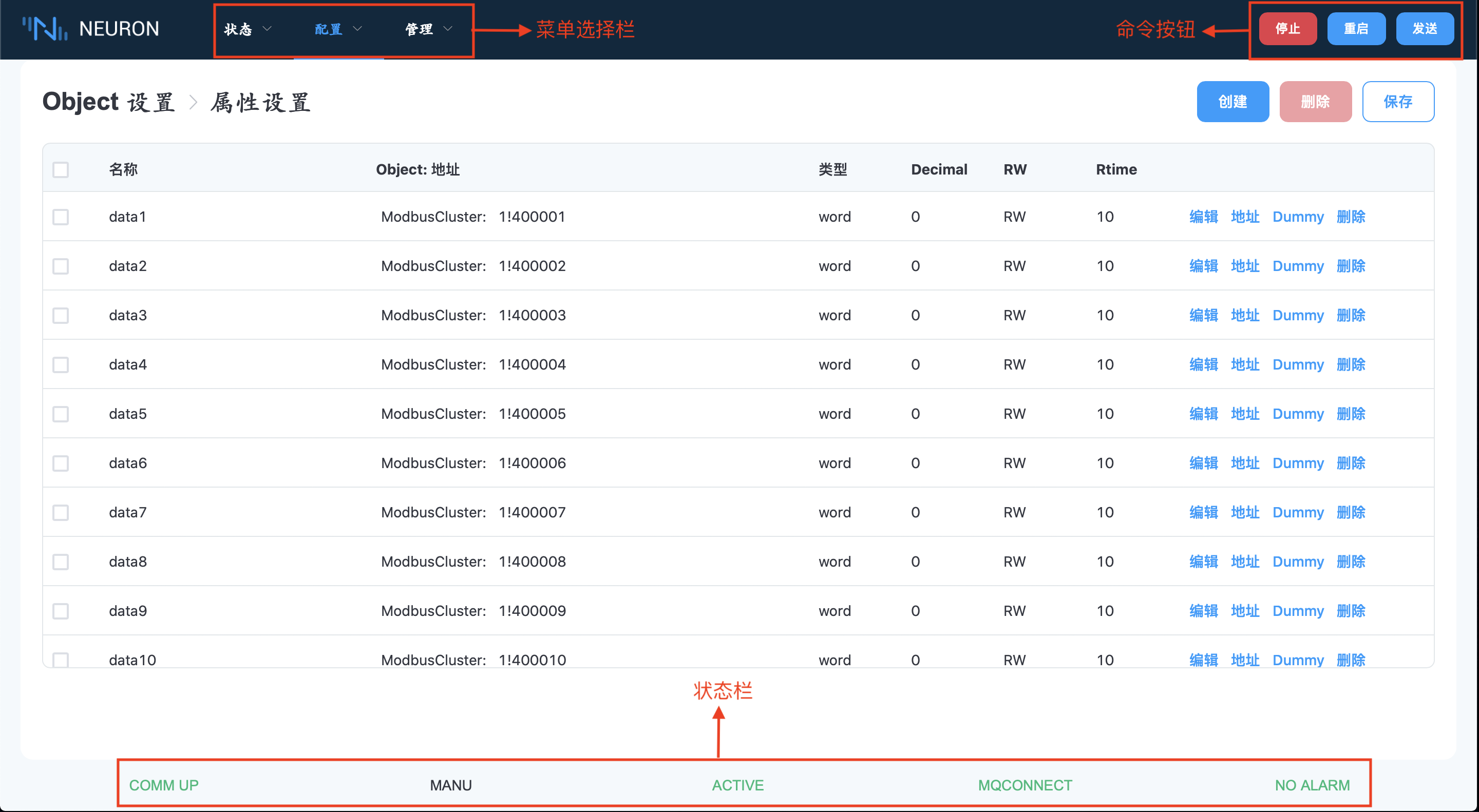Go back to Object 设置 breadcrumb
This screenshot has height=812, width=1479.
click(x=108, y=102)
